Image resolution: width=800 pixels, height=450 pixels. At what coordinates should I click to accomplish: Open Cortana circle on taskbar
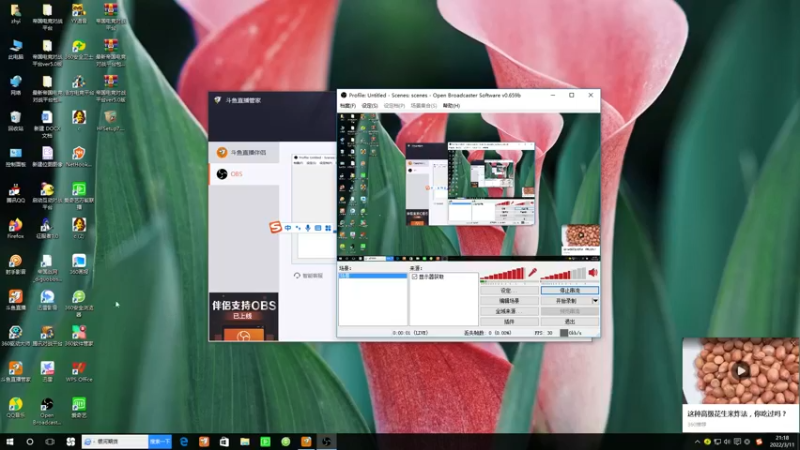[30, 442]
